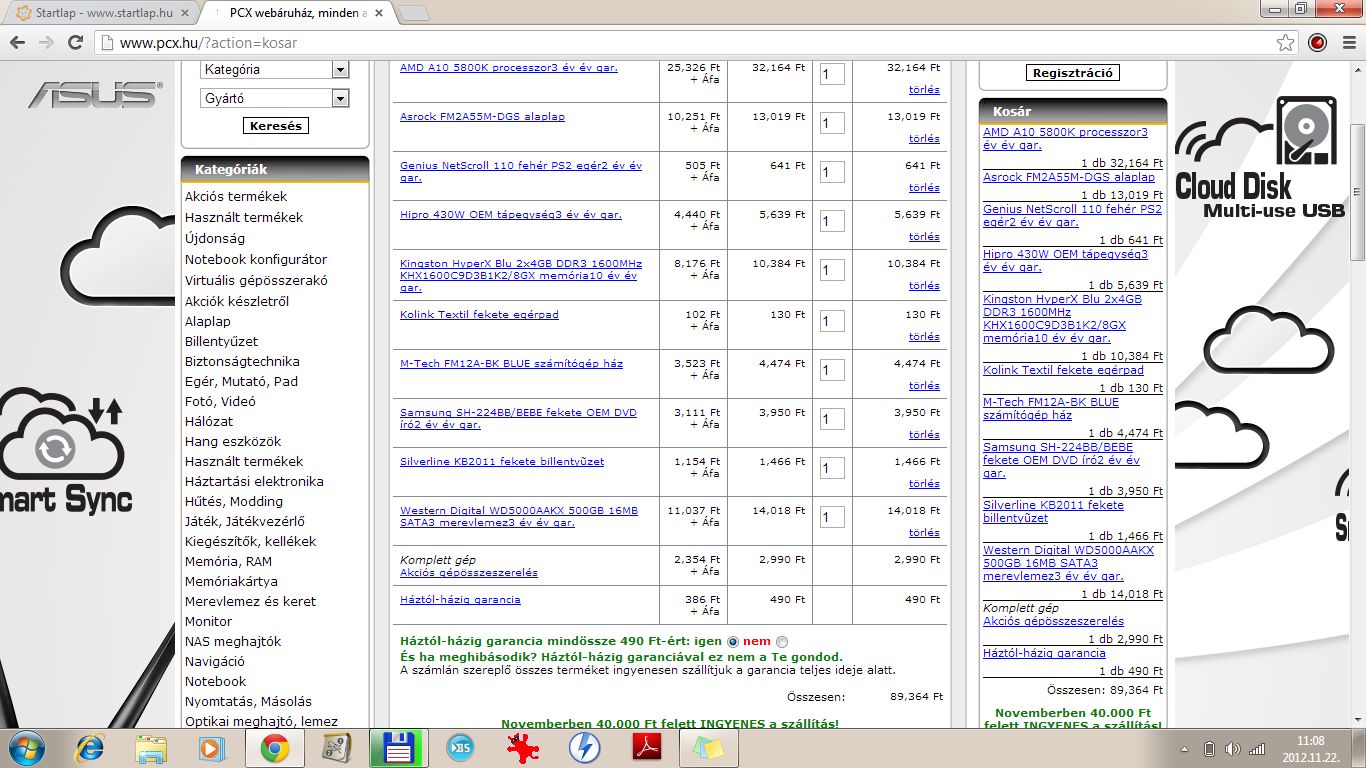Select the PCX webáruház browser tab
This screenshot has width=1366, height=768.
pyautogui.click(x=297, y=14)
